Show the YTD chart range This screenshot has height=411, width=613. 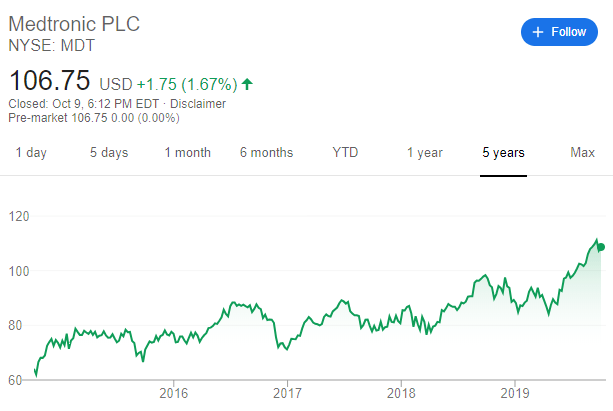point(345,152)
